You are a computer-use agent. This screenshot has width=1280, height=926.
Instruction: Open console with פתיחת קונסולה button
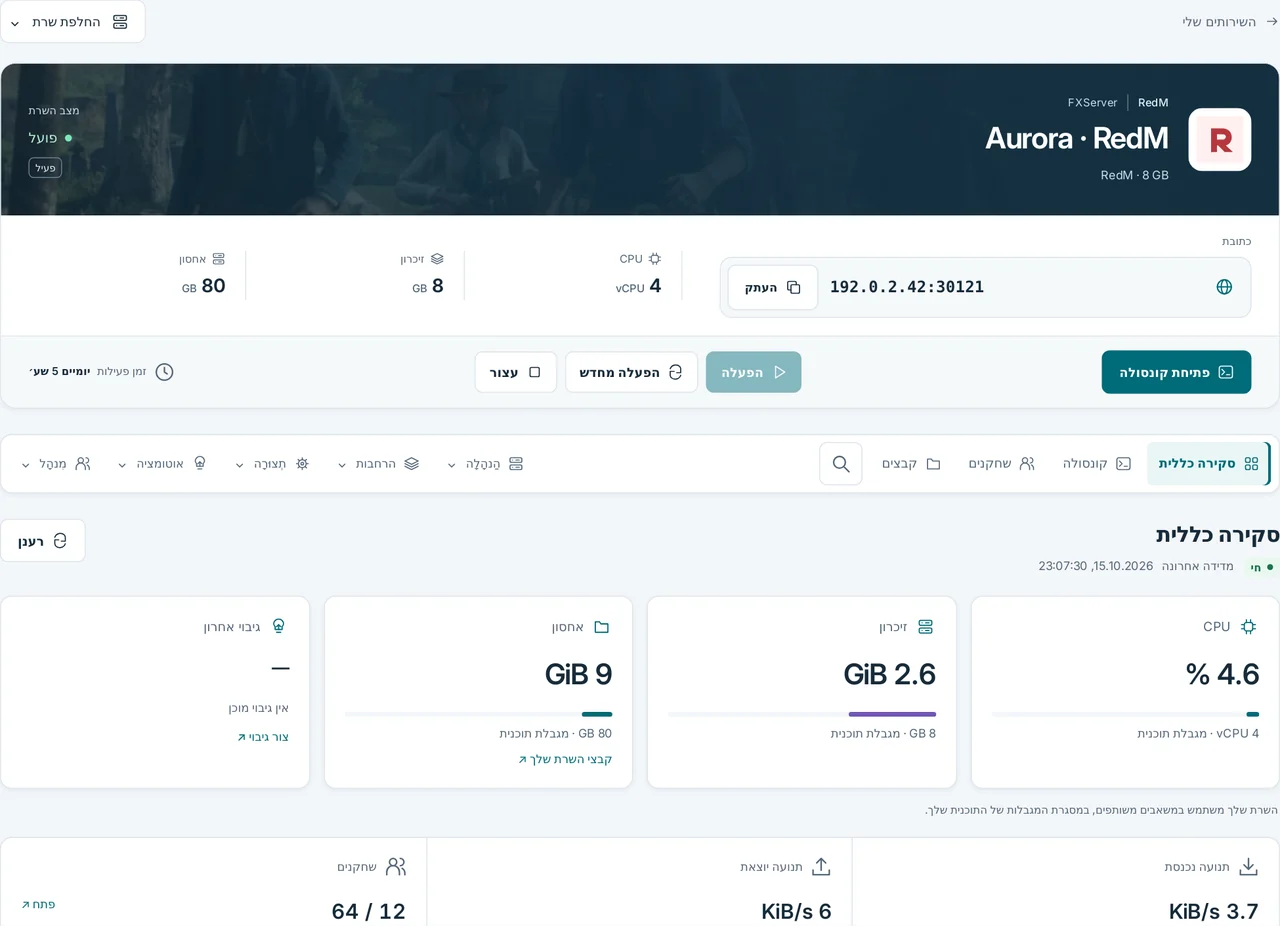(x=1176, y=372)
